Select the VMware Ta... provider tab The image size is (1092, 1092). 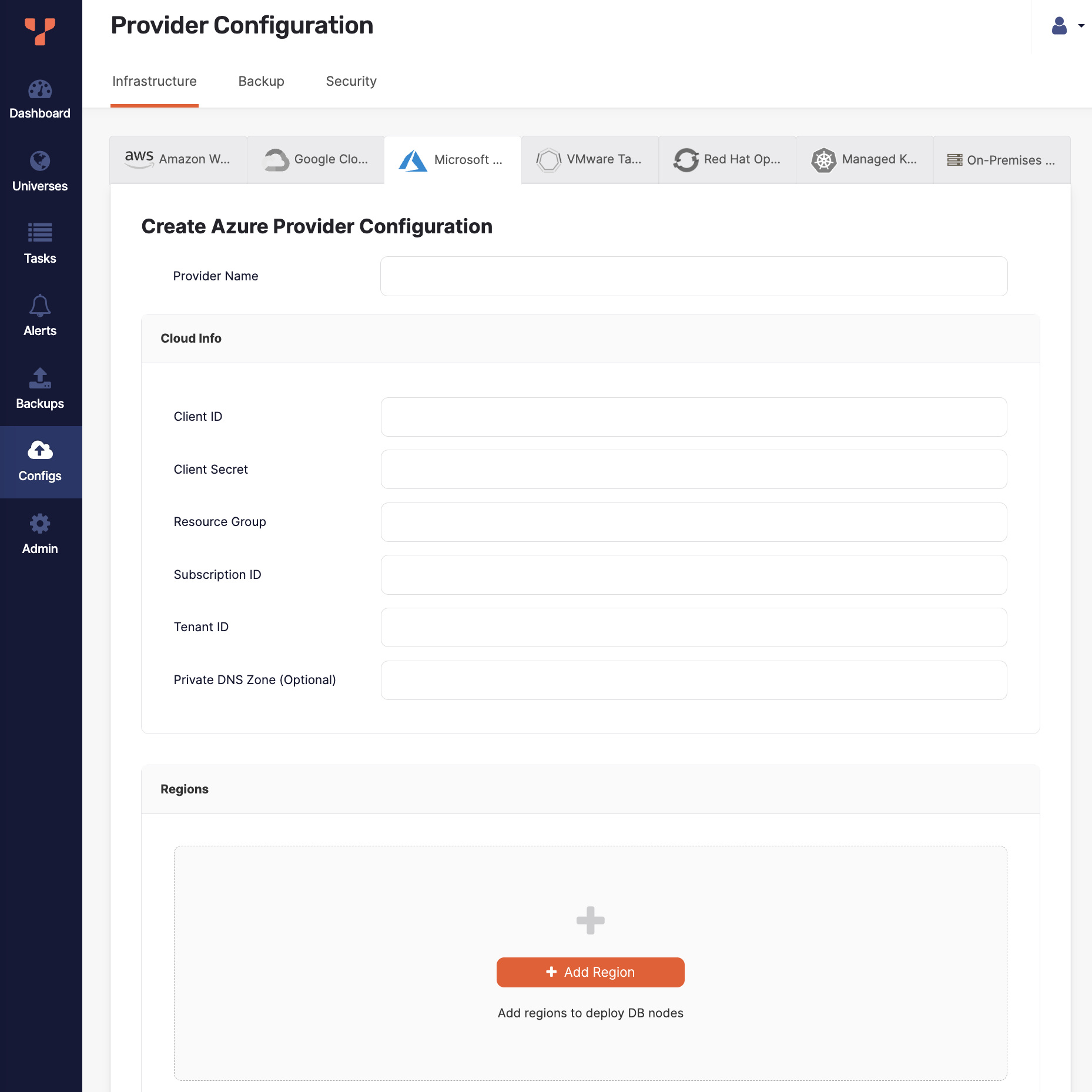click(x=591, y=160)
